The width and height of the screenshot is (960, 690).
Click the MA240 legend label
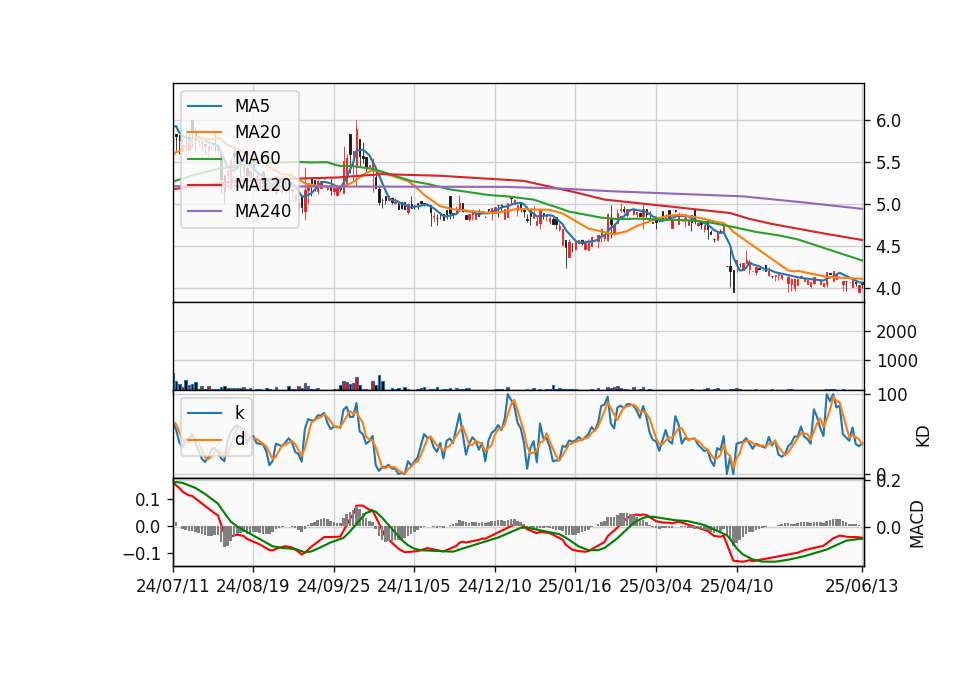pos(263,211)
